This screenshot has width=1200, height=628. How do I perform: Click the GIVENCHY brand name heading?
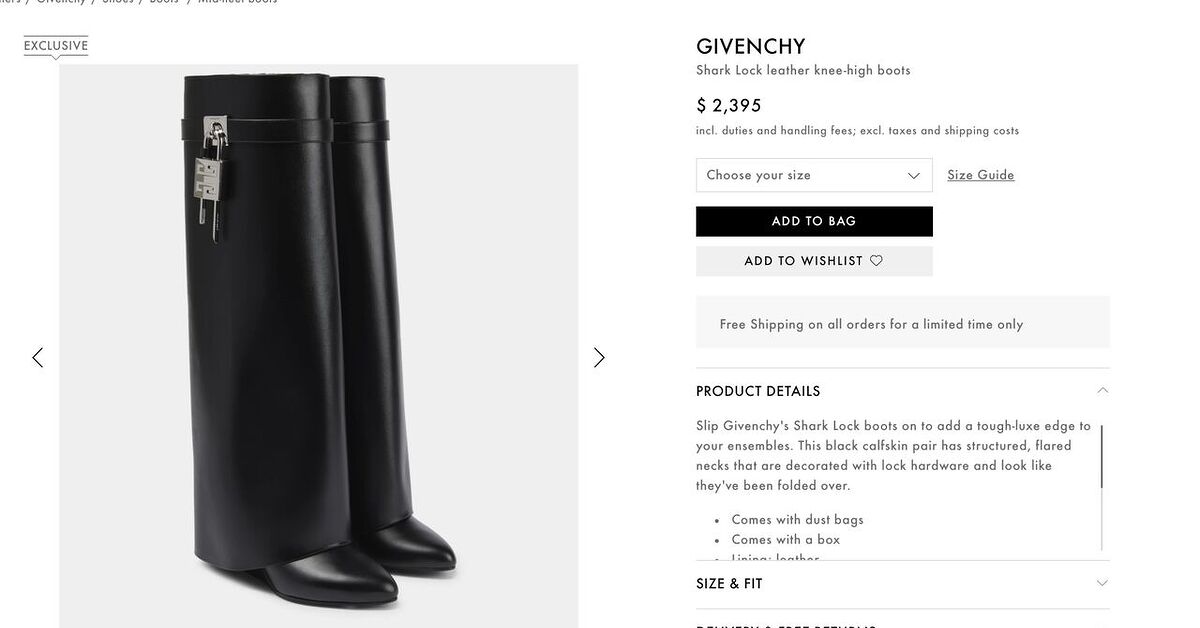pyautogui.click(x=751, y=47)
